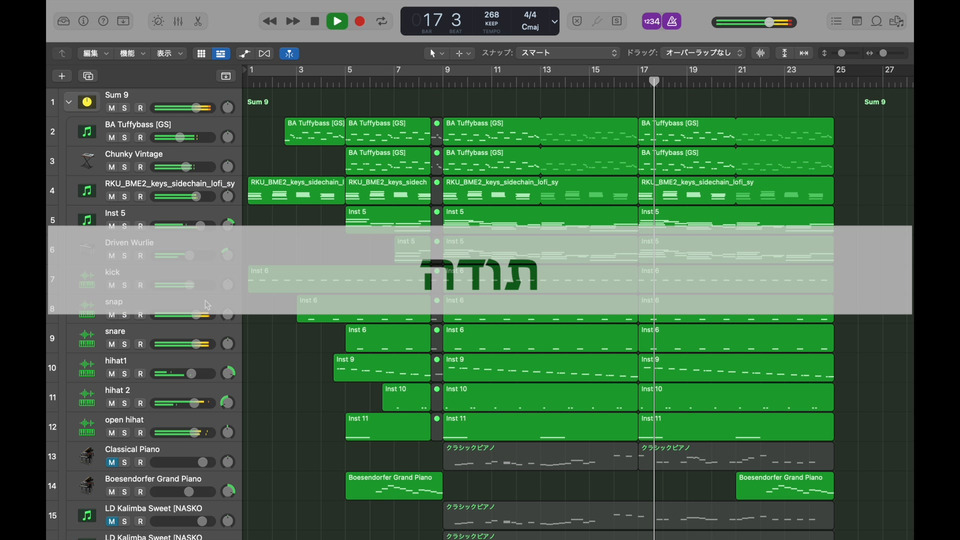Toggle the purple Metronome button

point(672,21)
